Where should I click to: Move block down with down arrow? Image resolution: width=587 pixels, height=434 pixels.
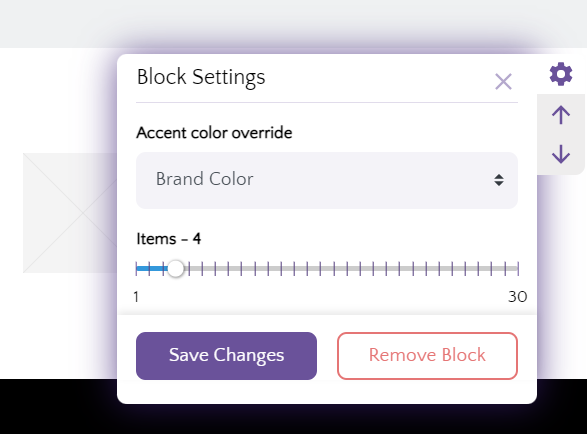[x=561, y=154]
